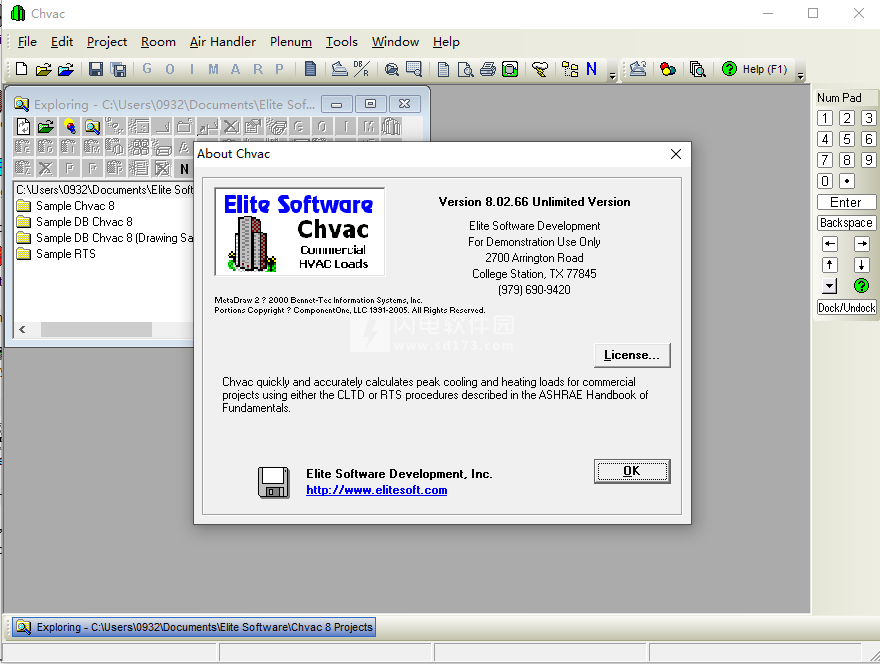Screen dimensions: 880x664
Task: Click the New project page icon
Action: point(21,69)
